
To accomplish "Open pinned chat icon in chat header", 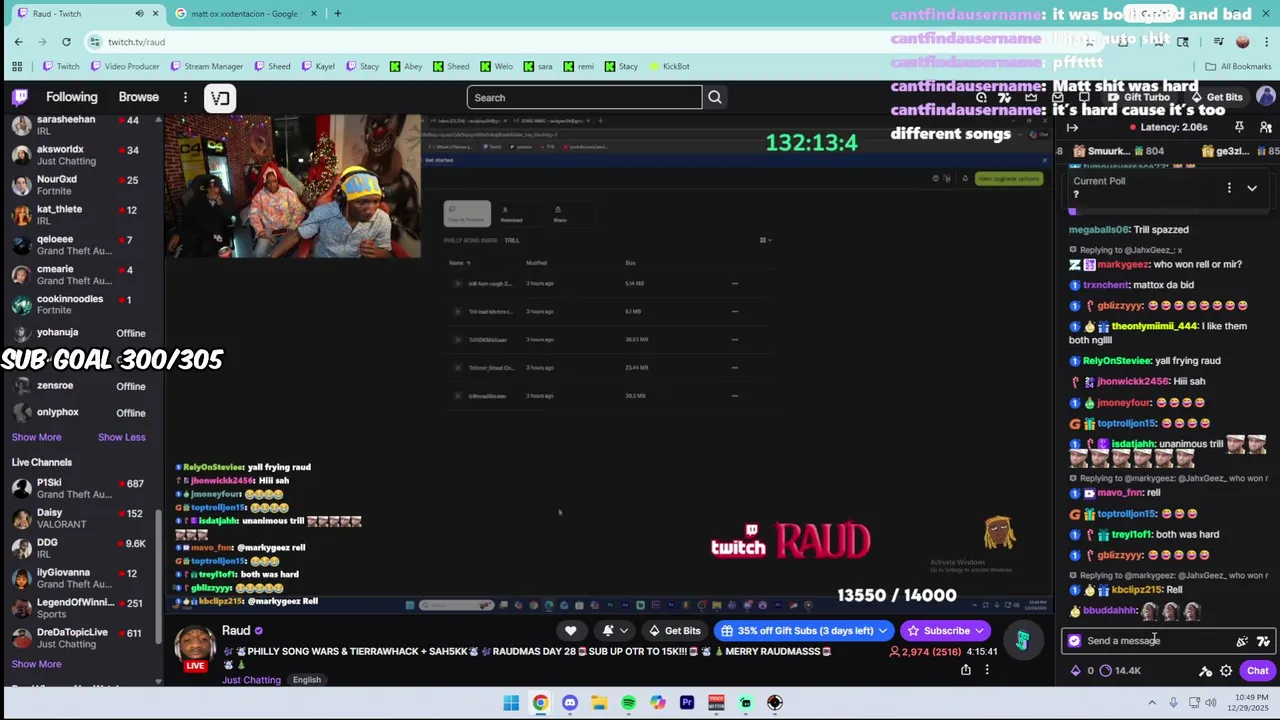I will [x=1239, y=127].
